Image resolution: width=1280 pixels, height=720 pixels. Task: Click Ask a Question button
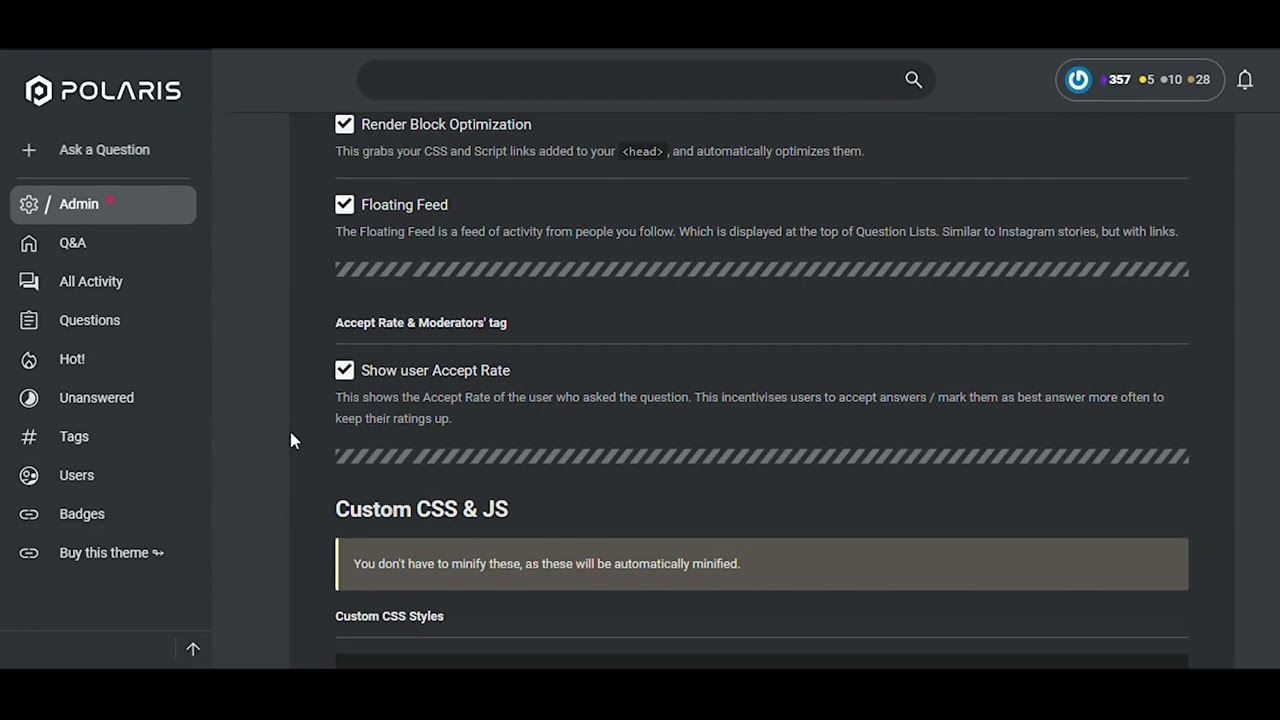coord(104,150)
